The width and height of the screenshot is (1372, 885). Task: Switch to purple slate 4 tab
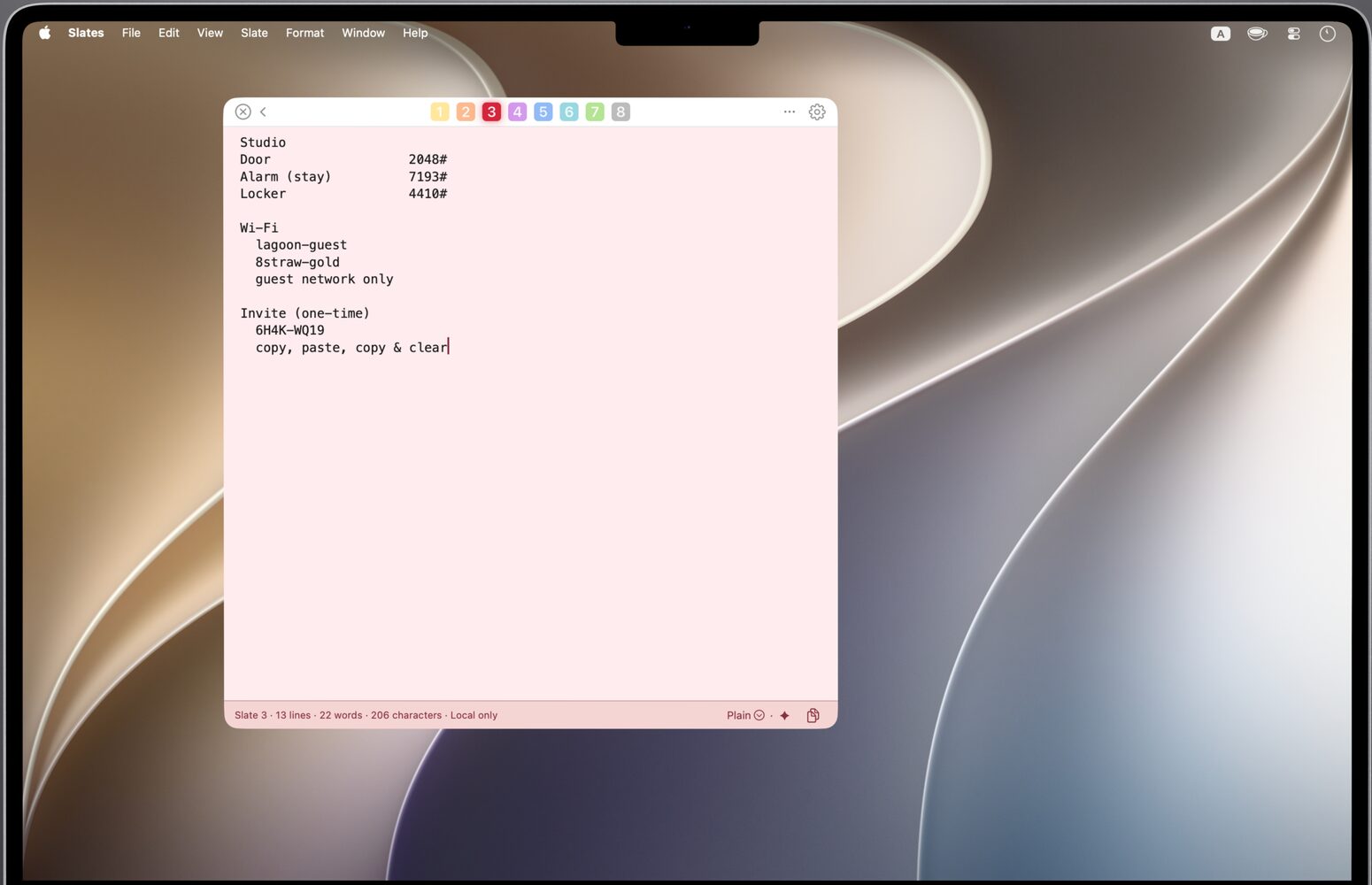tap(518, 112)
